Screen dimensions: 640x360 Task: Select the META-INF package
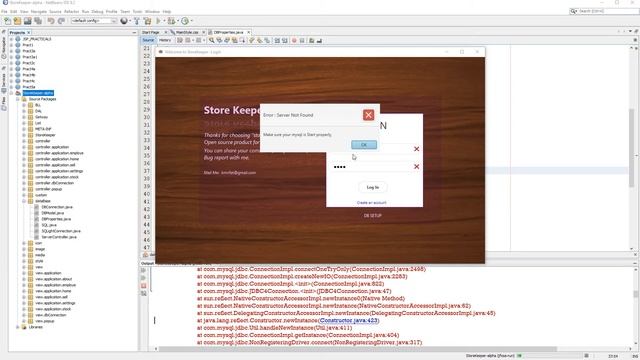click(x=43, y=129)
